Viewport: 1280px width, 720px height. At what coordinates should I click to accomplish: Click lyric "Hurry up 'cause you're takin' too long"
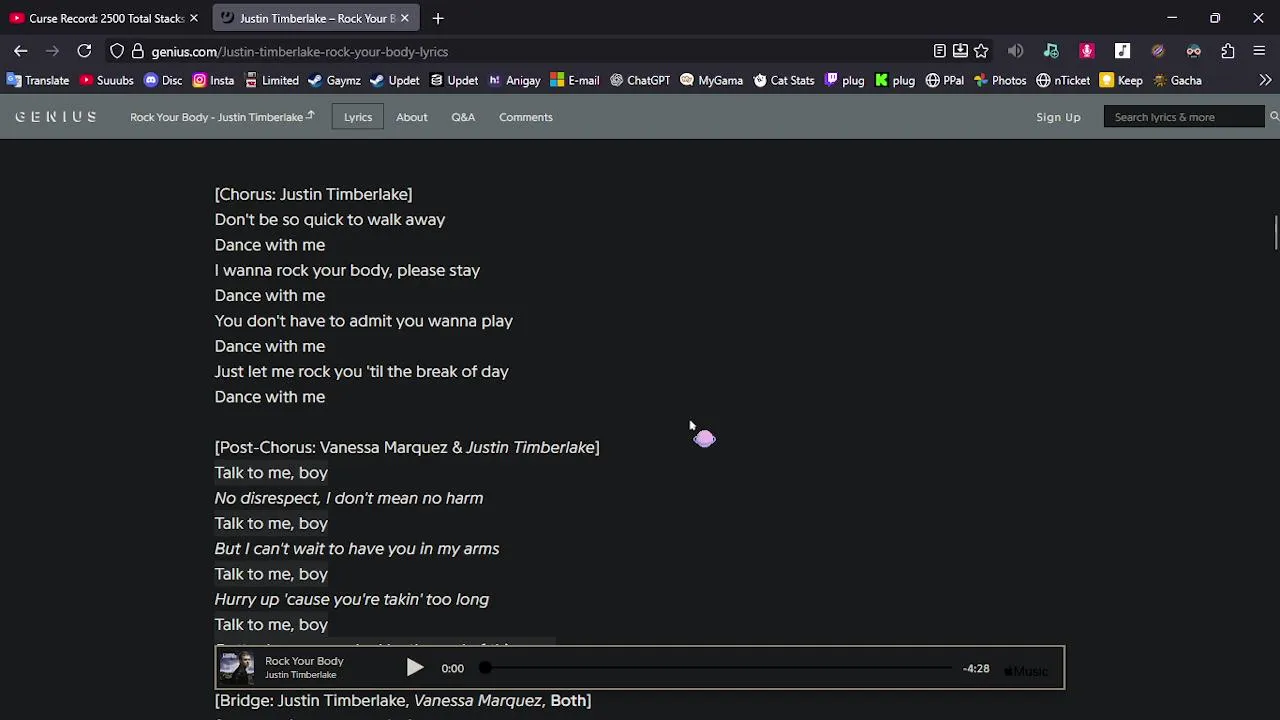tap(352, 599)
